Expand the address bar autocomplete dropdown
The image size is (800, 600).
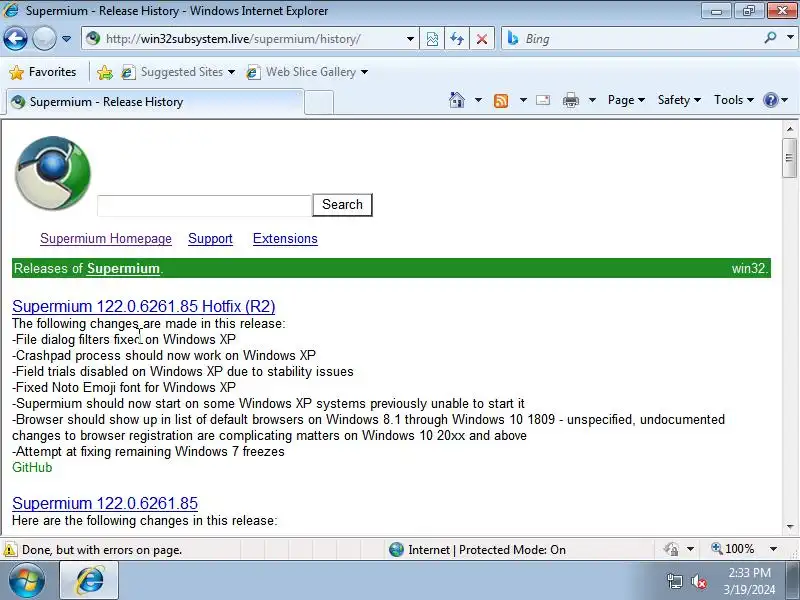click(410, 39)
